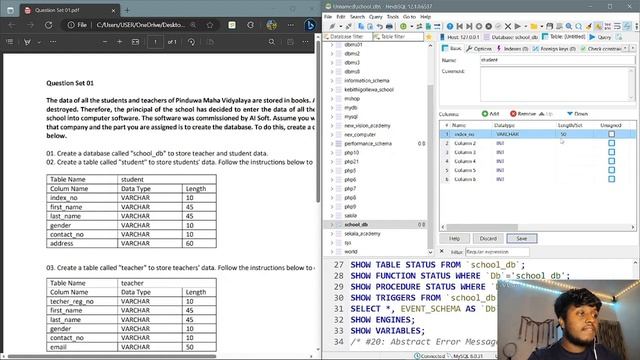Click the Save button below columns list

point(522,238)
